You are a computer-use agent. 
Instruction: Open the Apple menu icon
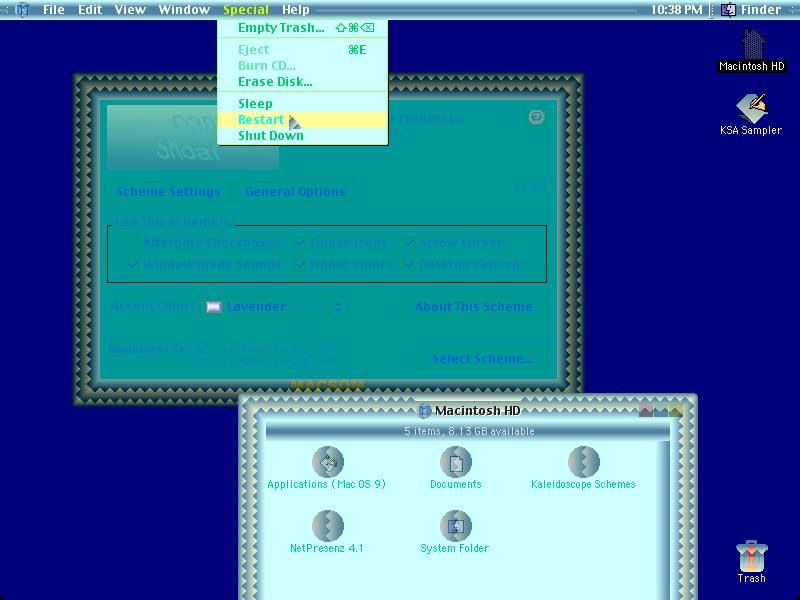[x=22, y=10]
